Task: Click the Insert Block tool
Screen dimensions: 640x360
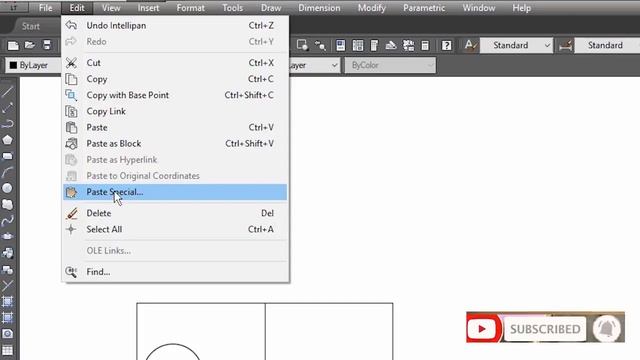Action: (7, 253)
